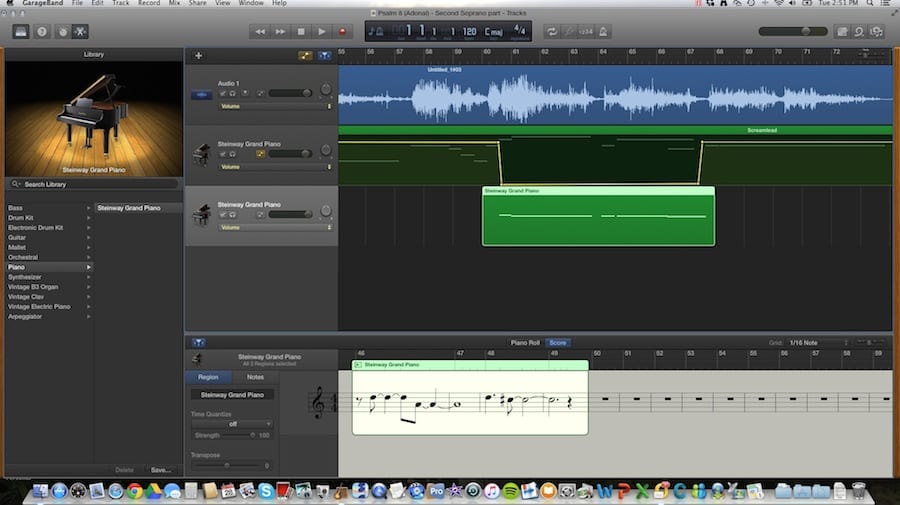The width and height of the screenshot is (900, 505).
Task: Open the Editors scissors button
Action: (x=80, y=32)
